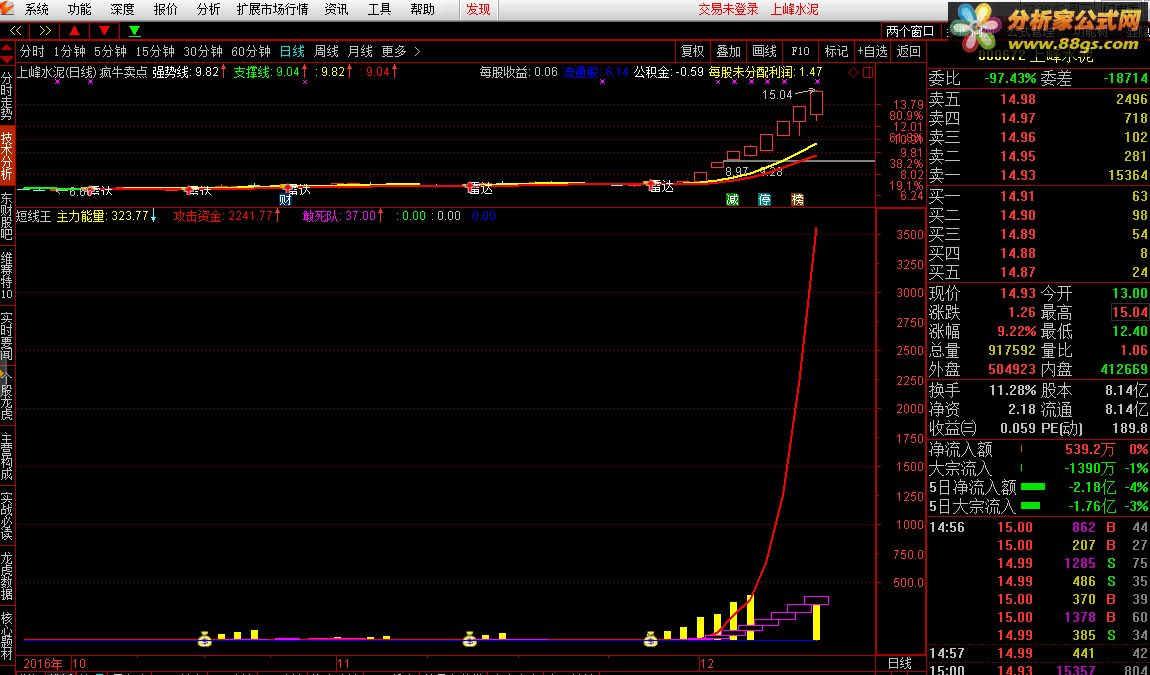The image size is (1150, 675).
Task: Open the 系统 menu
Action: (37, 10)
